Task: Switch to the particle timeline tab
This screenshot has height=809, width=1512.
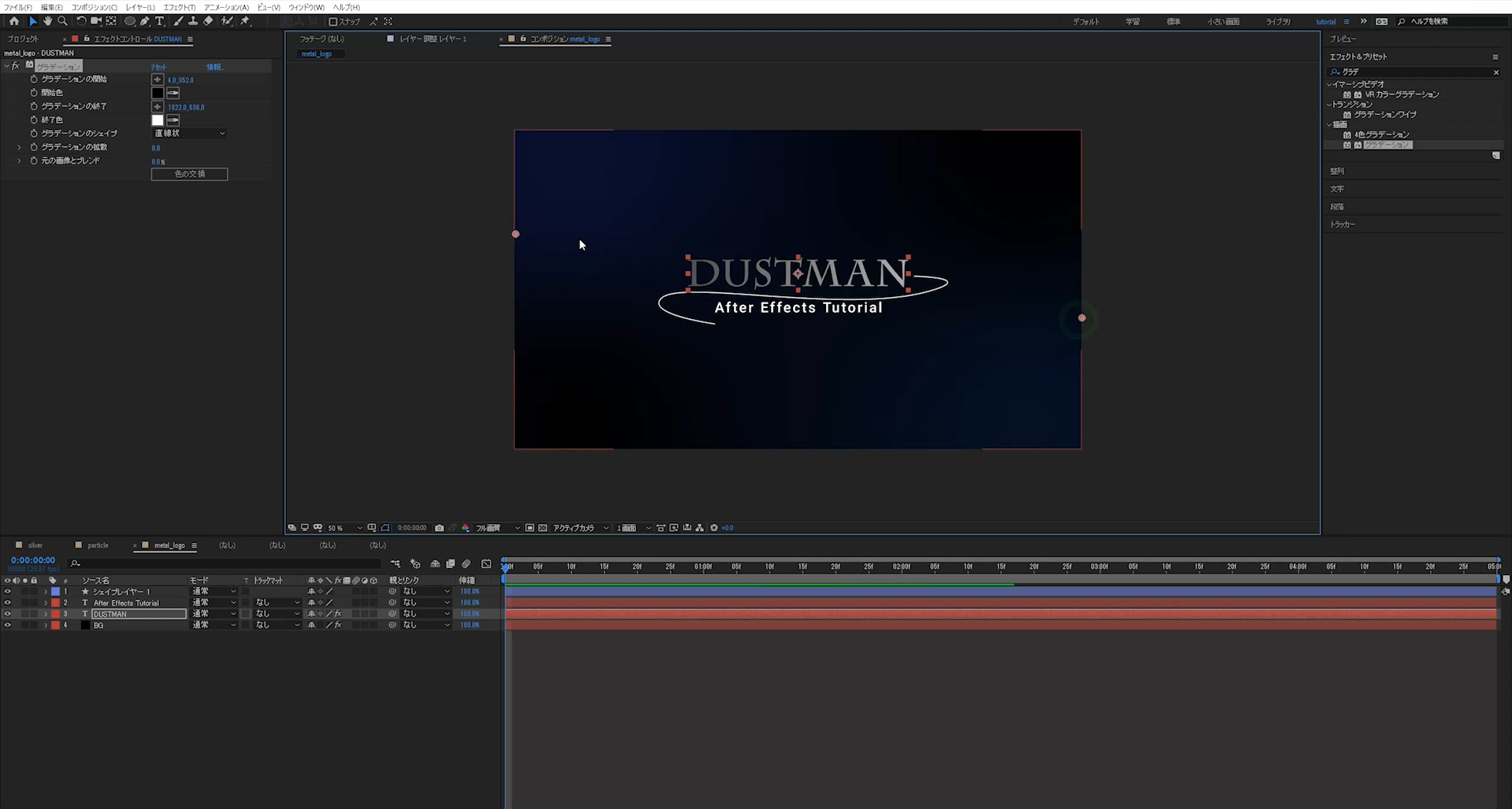Action: pos(98,545)
